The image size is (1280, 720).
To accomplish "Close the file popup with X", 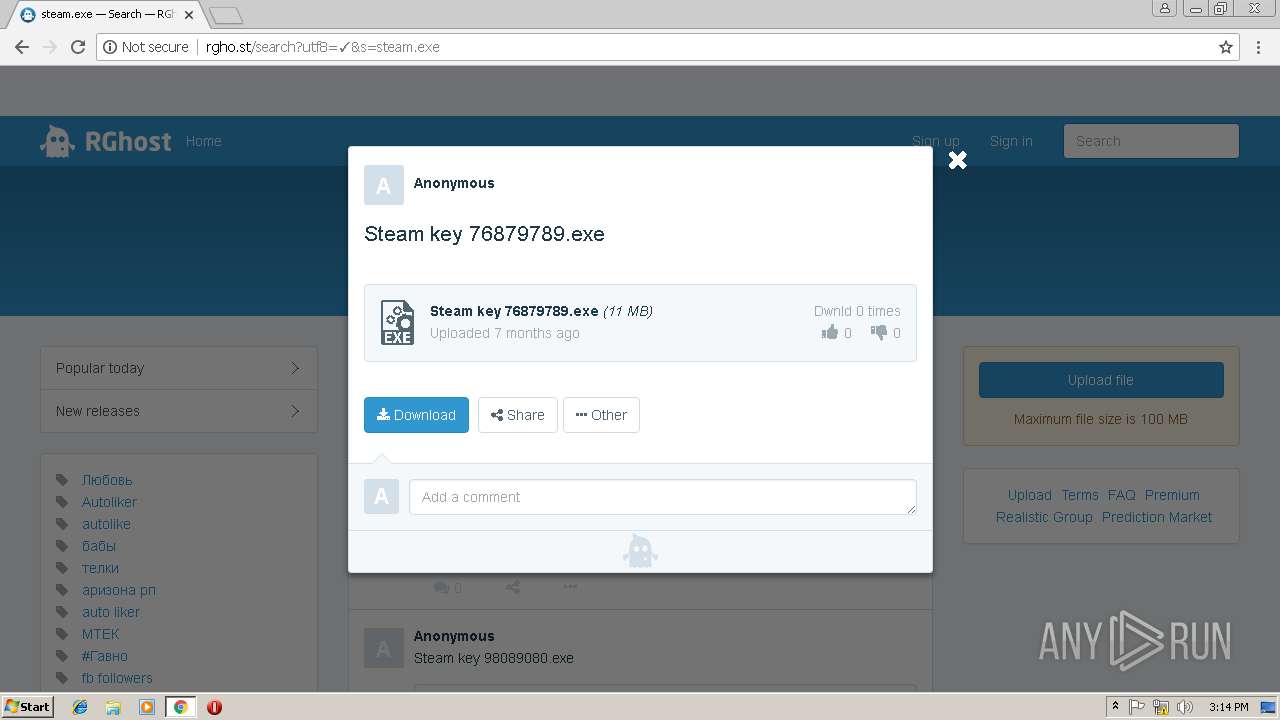I will [x=957, y=160].
